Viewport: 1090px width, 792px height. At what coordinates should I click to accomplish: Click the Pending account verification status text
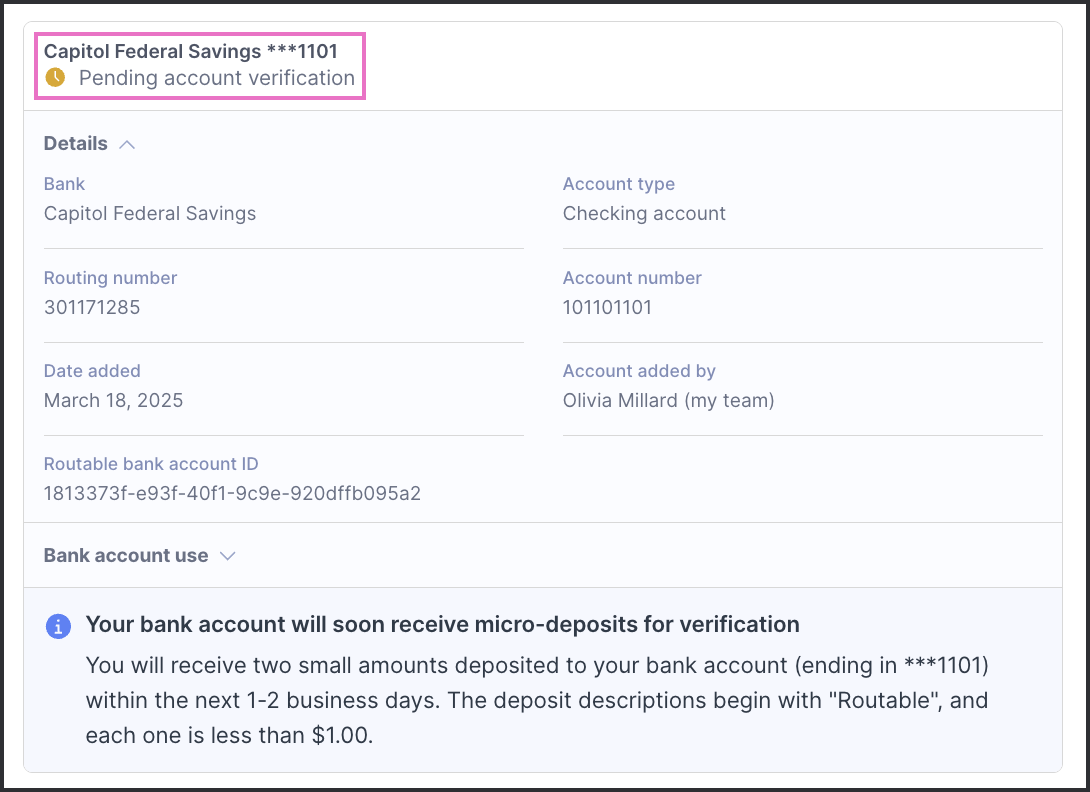(x=217, y=78)
